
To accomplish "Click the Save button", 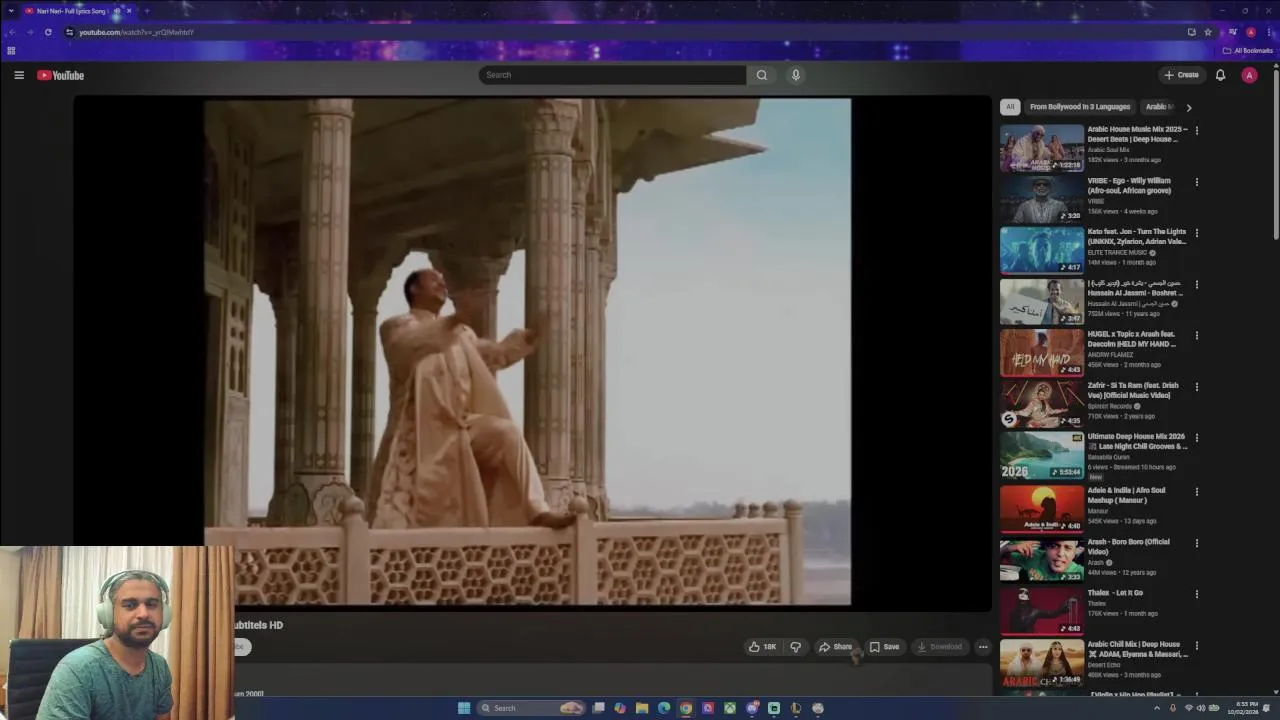I will pos(884,647).
